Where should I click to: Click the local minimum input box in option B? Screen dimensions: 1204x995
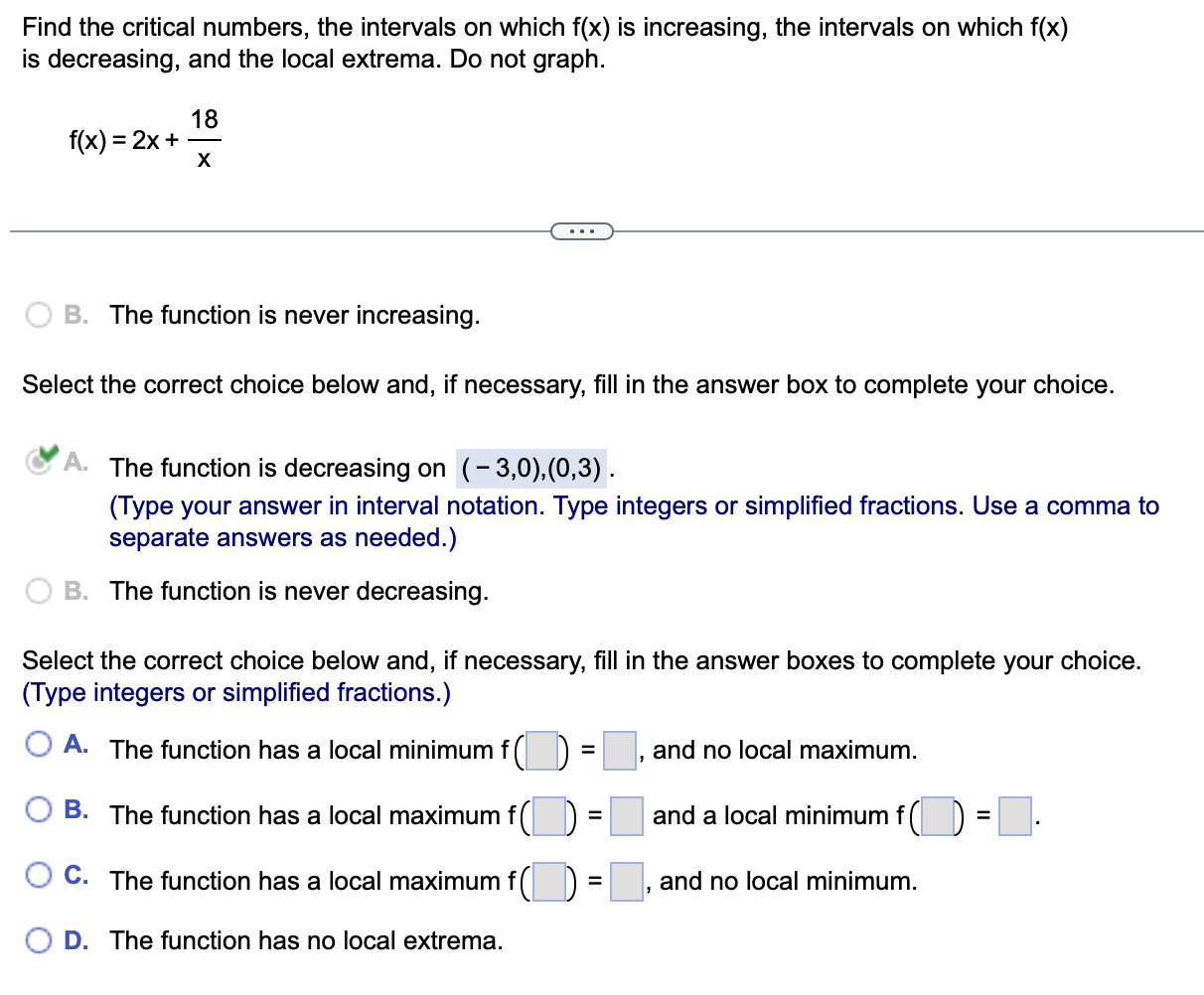click(937, 816)
